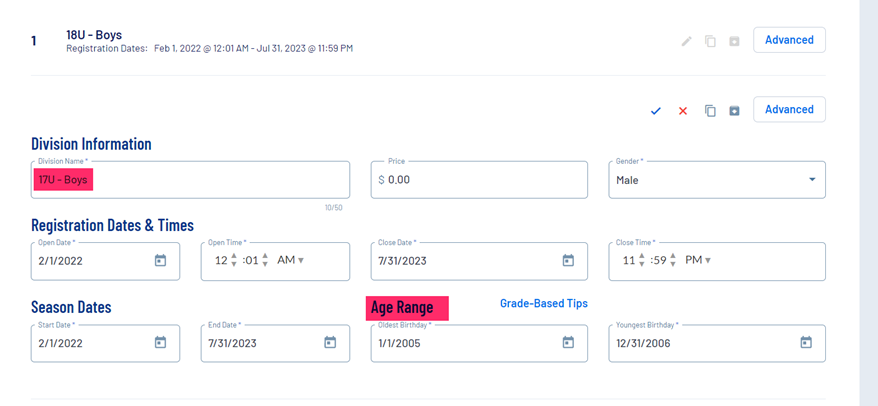Open the calendar picker for Open Date
Screen dimensions: 878x406
coord(160,261)
